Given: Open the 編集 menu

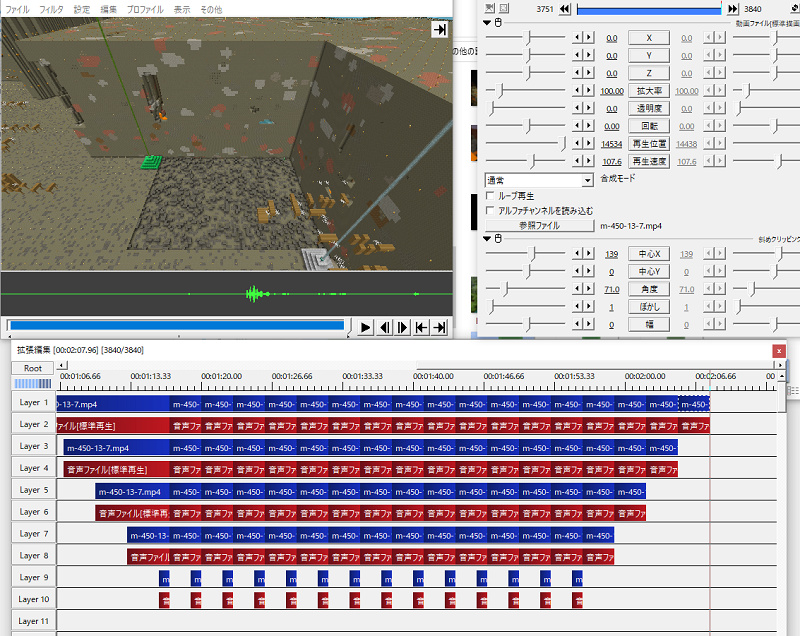Looking at the screenshot, I should coord(108,9).
